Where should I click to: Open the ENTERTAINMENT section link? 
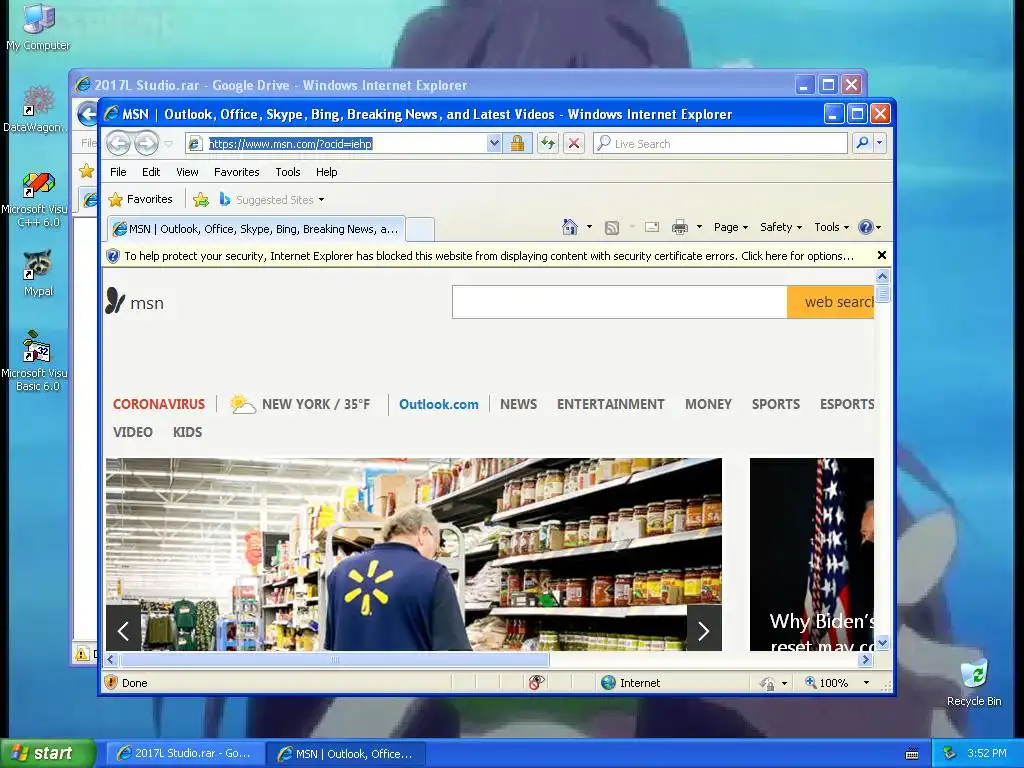click(611, 404)
